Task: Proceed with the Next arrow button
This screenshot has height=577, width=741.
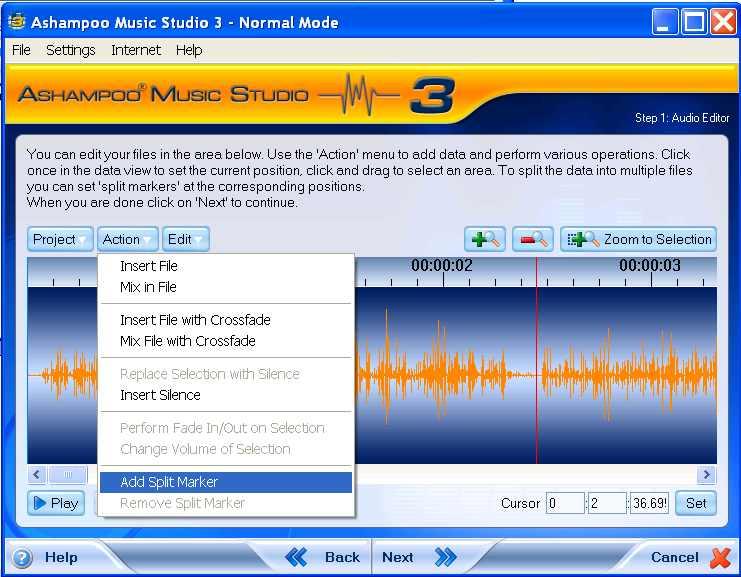Action: (x=419, y=557)
